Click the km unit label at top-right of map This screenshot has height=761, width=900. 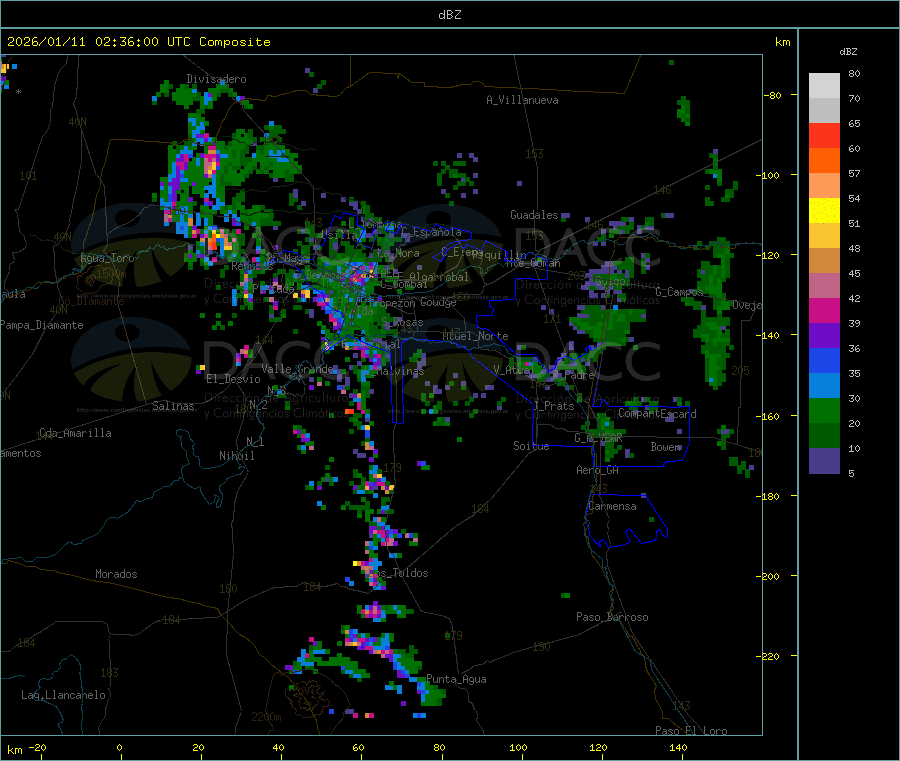pyautogui.click(x=782, y=42)
